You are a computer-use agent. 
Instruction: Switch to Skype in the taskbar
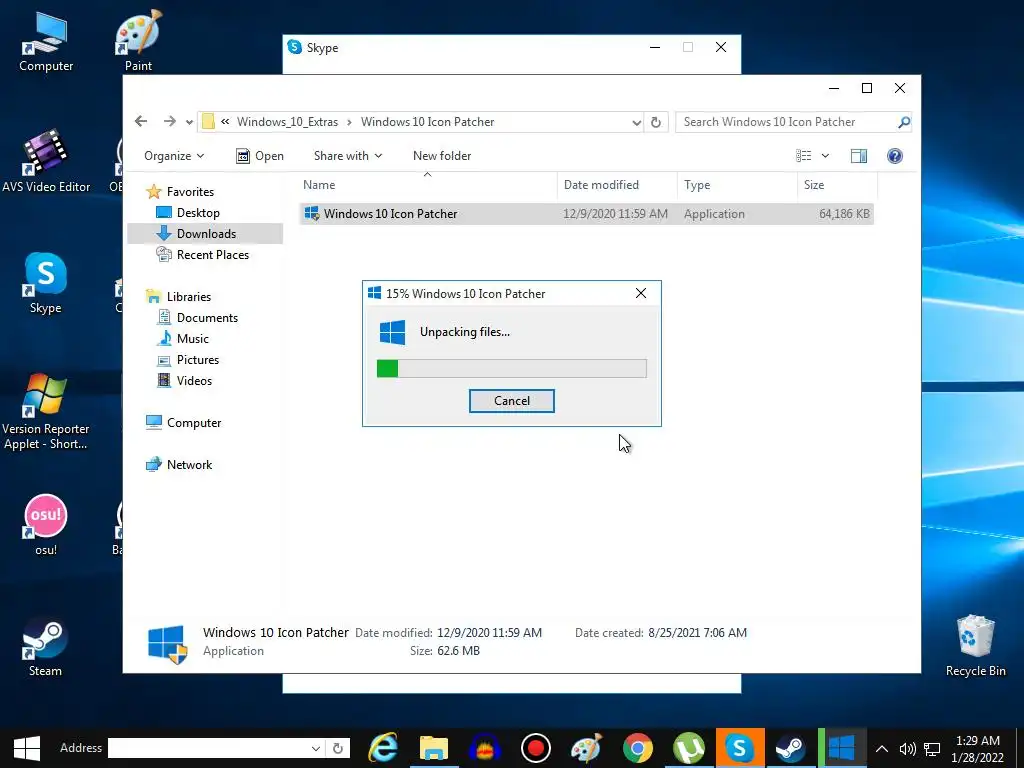(x=739, y=748)
